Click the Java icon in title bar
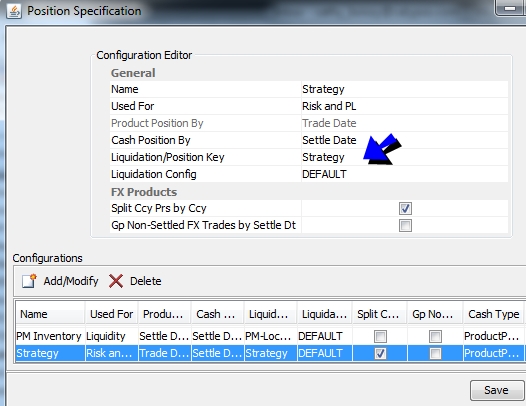526x406 pixels. (14, 11)
